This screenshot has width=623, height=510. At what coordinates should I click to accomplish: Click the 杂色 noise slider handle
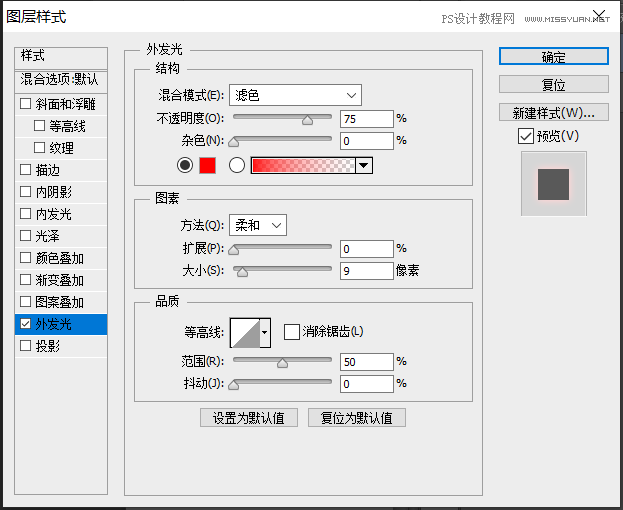click(234, 142)
